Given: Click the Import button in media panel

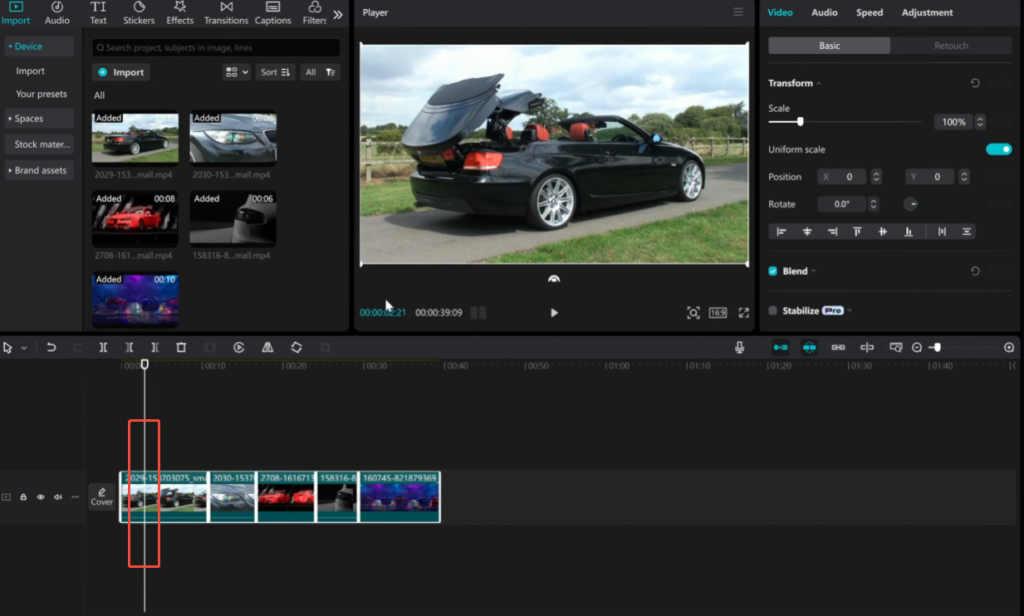Looking at the screenshot, I should point(120,72).
